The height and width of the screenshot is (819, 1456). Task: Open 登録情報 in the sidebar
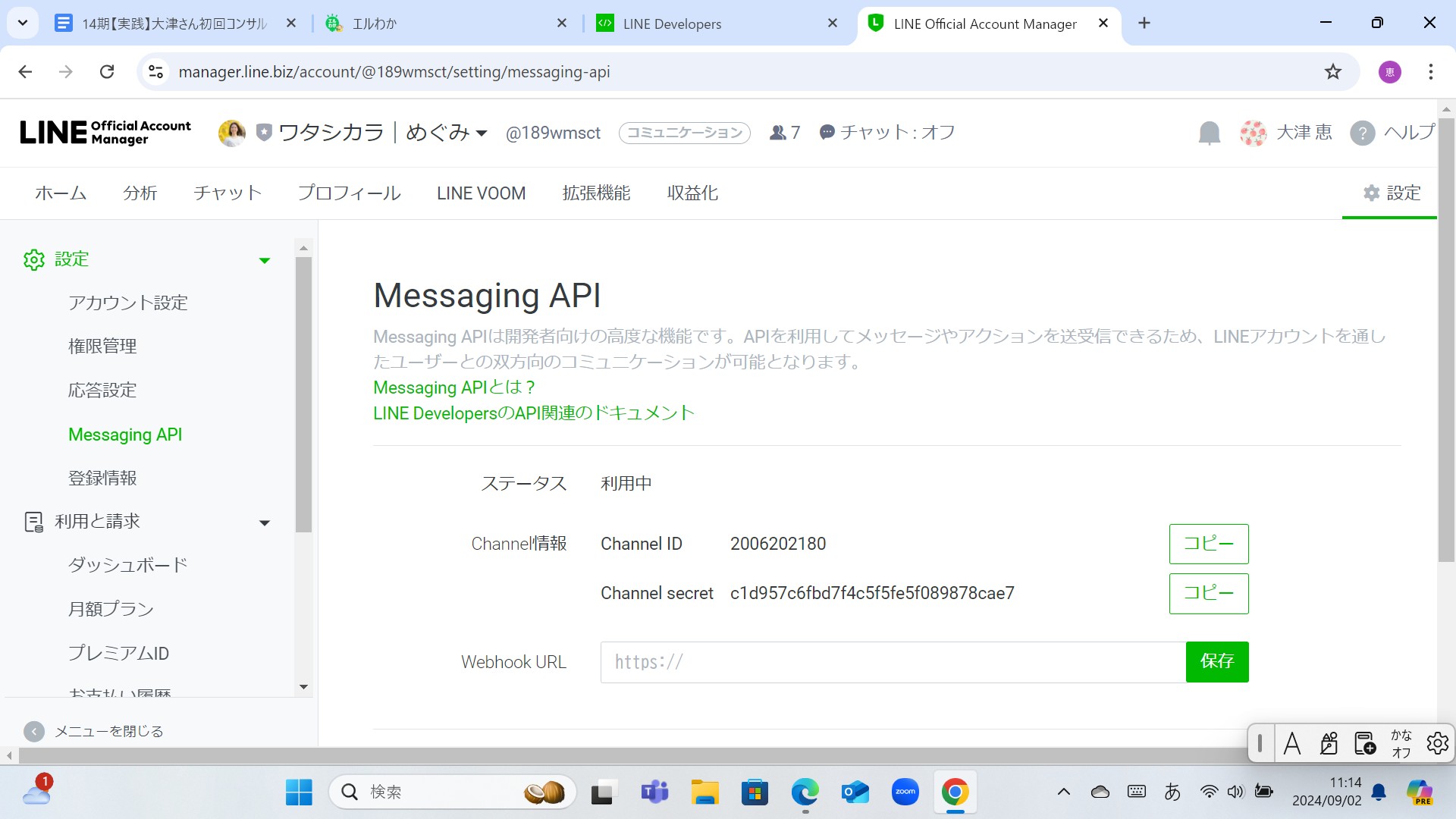pyautogui.click(x=102, y=479)
